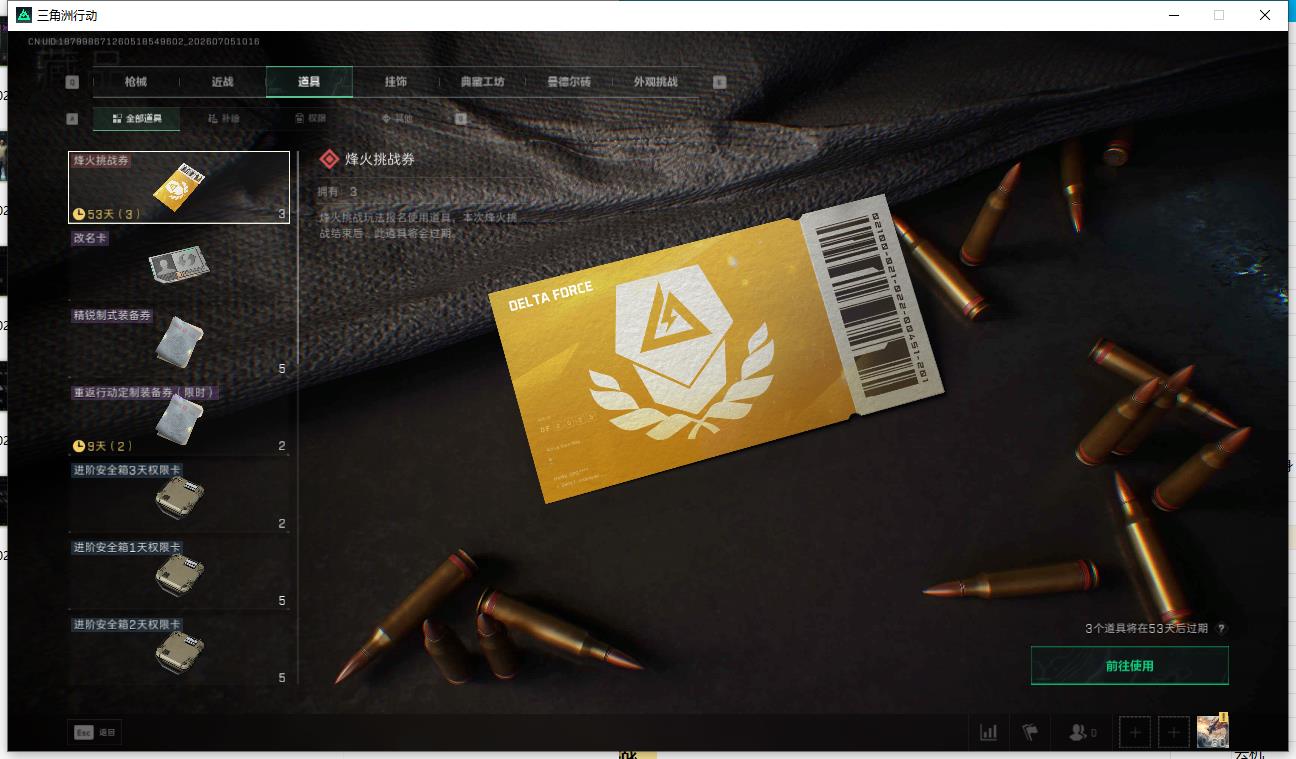The width and height of the screenshot is (1296, 759).
Task: Click the red diamond icon by 烽火挑战券 title
Action: click(328, 159)
